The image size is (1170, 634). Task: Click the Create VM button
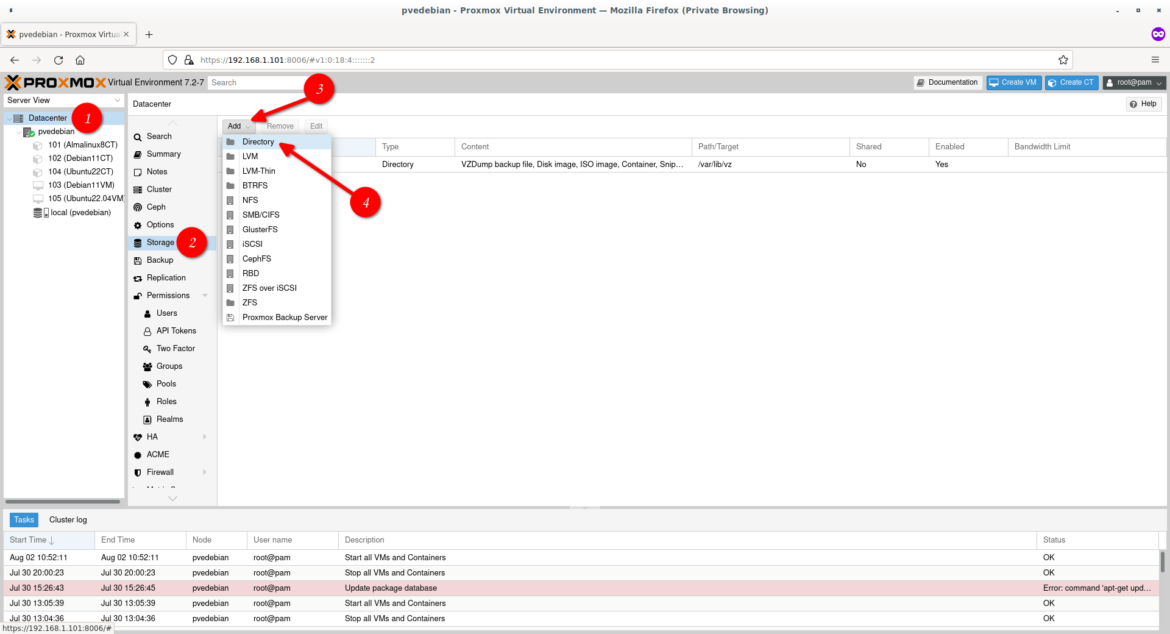[1013, 82]
